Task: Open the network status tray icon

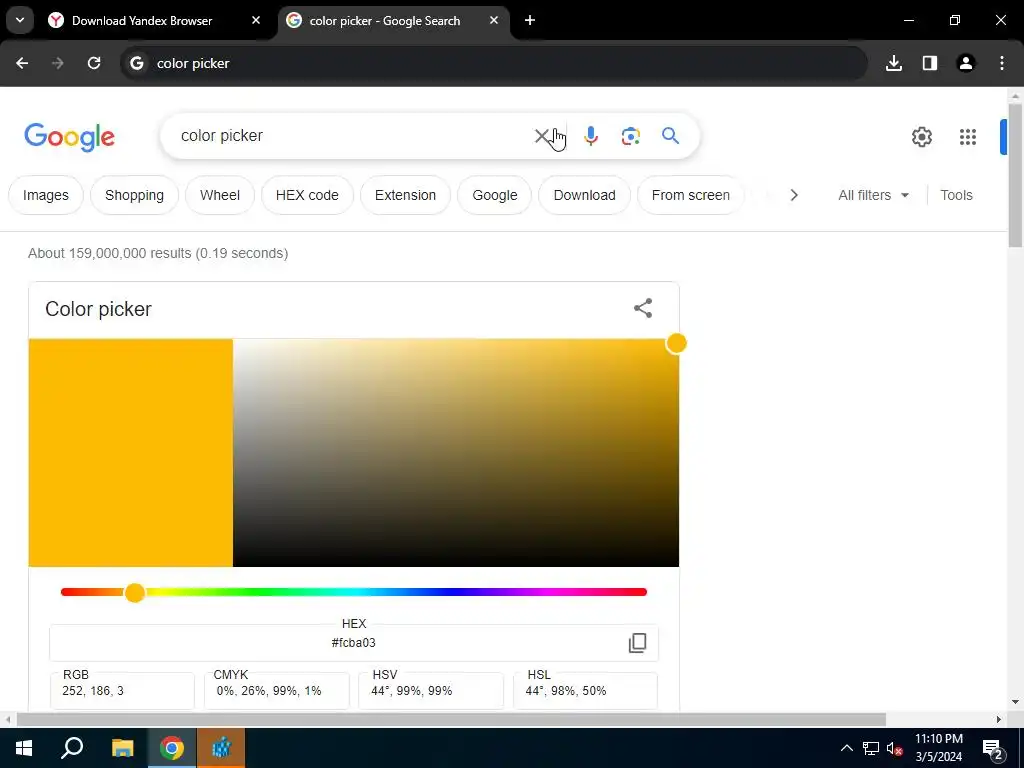Action: 871,748
